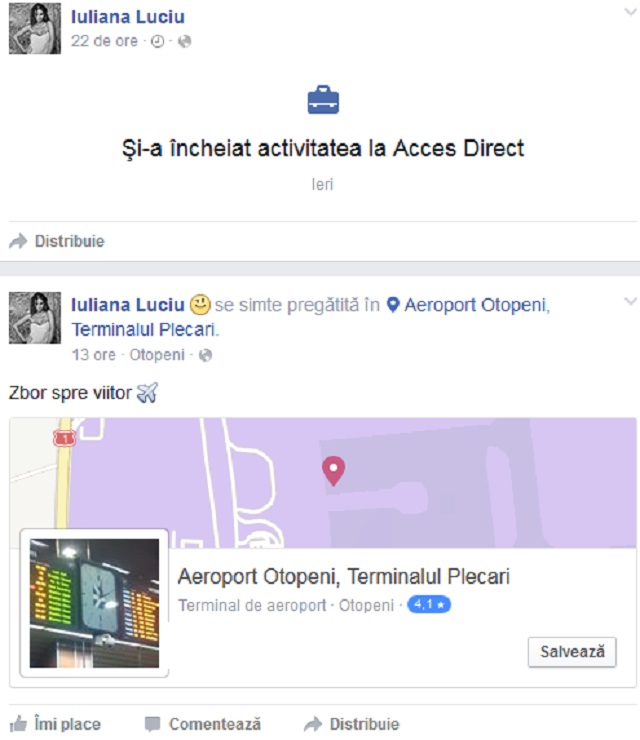Click the briefcase work icon
Viewport: 640px width, 740px height.
coord(323,100)
